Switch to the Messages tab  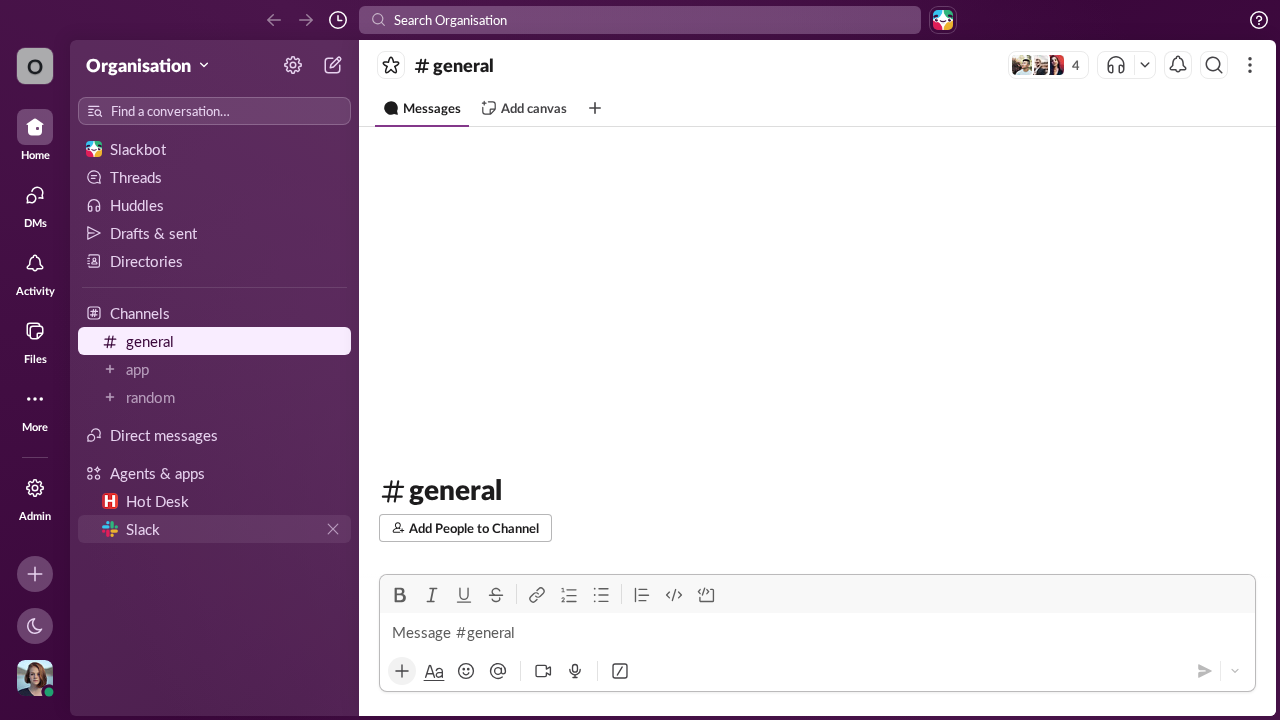[422, 108]
